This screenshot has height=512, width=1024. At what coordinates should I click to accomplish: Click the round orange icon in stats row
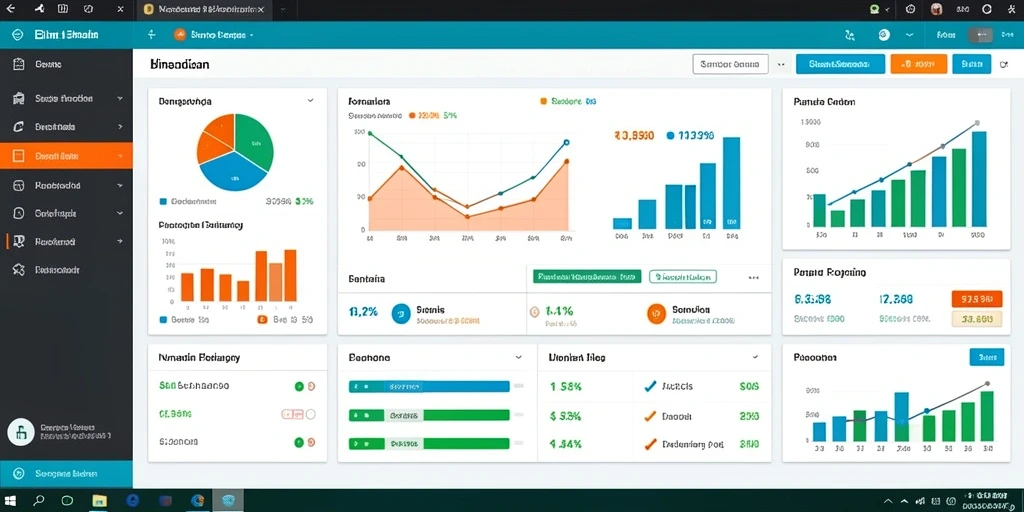[656, 314]
